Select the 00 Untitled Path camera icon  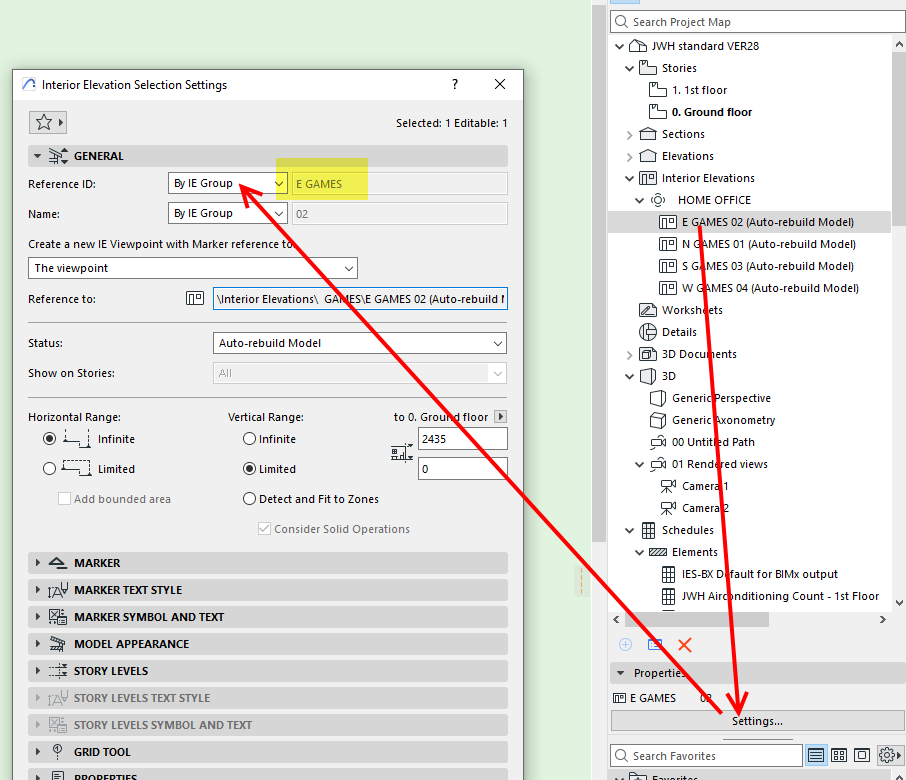658,442
